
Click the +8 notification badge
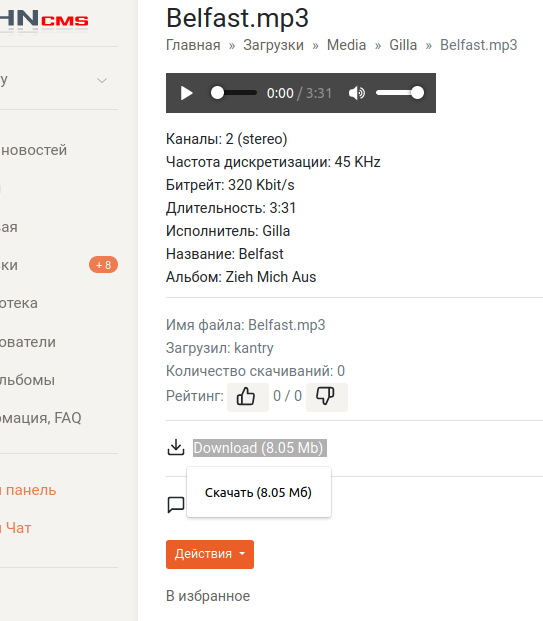click(x=103, y=265)
